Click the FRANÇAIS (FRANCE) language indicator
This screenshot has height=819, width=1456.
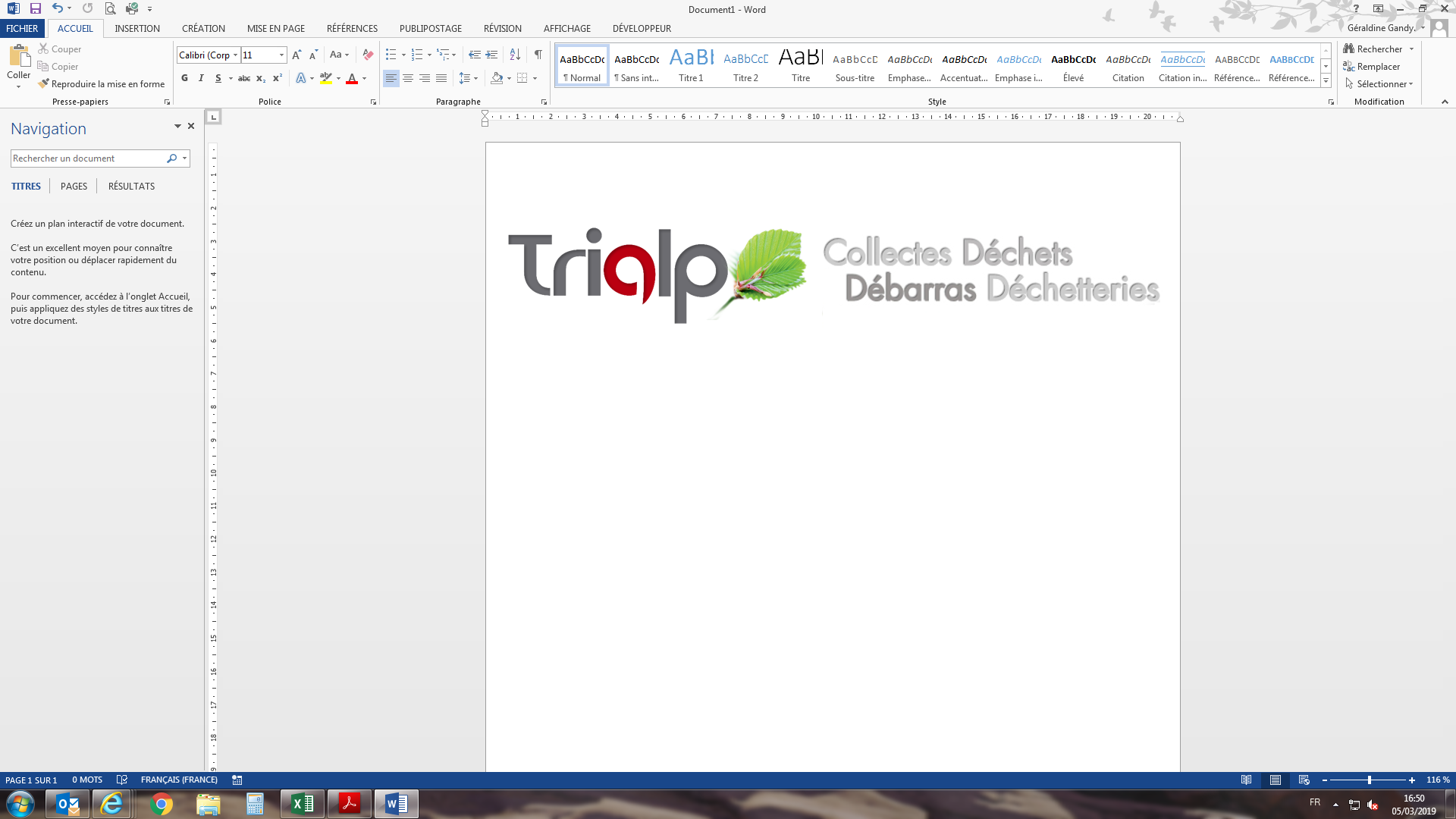pyautogui.click(x=179, y=780)
